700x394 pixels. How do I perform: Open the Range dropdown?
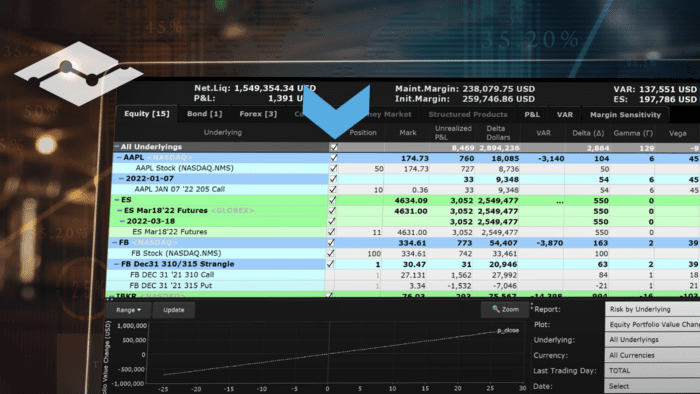(x=128, y=310)
